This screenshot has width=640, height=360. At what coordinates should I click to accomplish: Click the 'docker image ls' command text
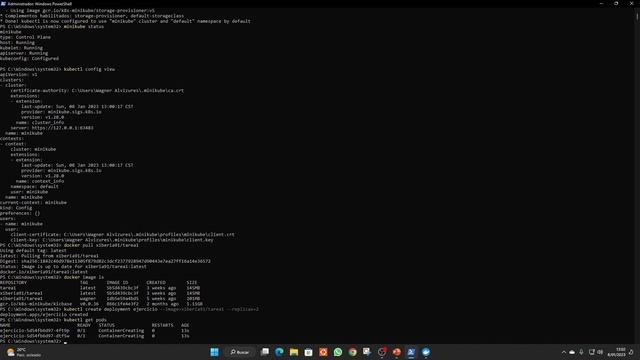(x=84, y=277)
